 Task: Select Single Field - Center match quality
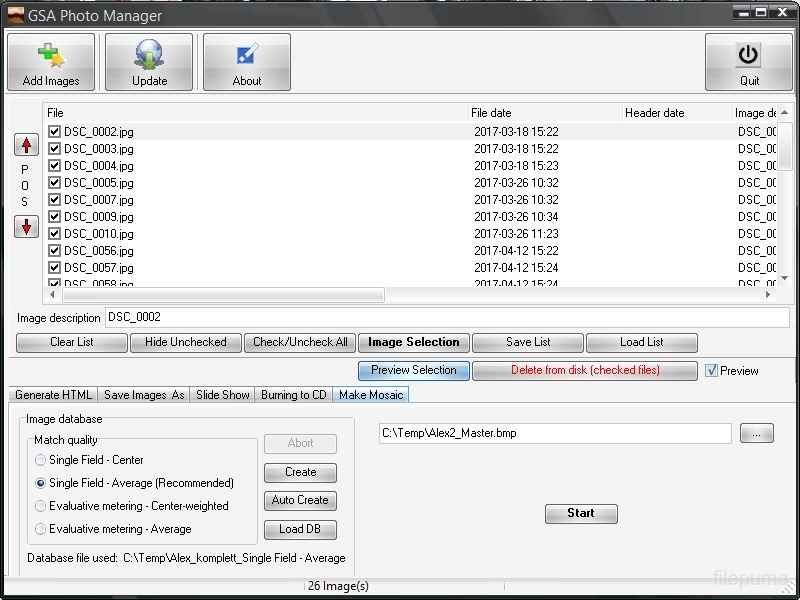coord(41,460)
